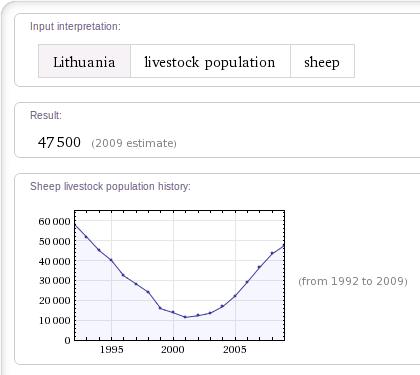Click the from 1992 to 2009 caption
This screenshot has height=375, width=420.
pos(353,281)
